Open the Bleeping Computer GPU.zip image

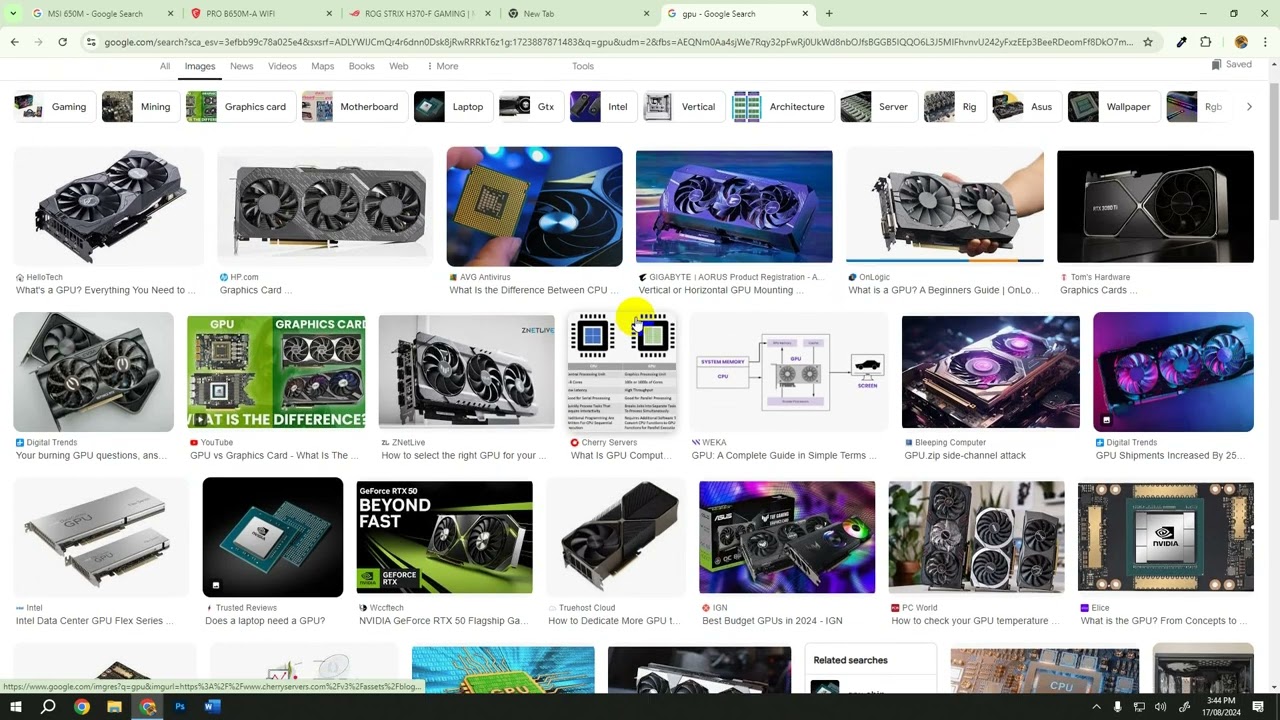(991, 371)
